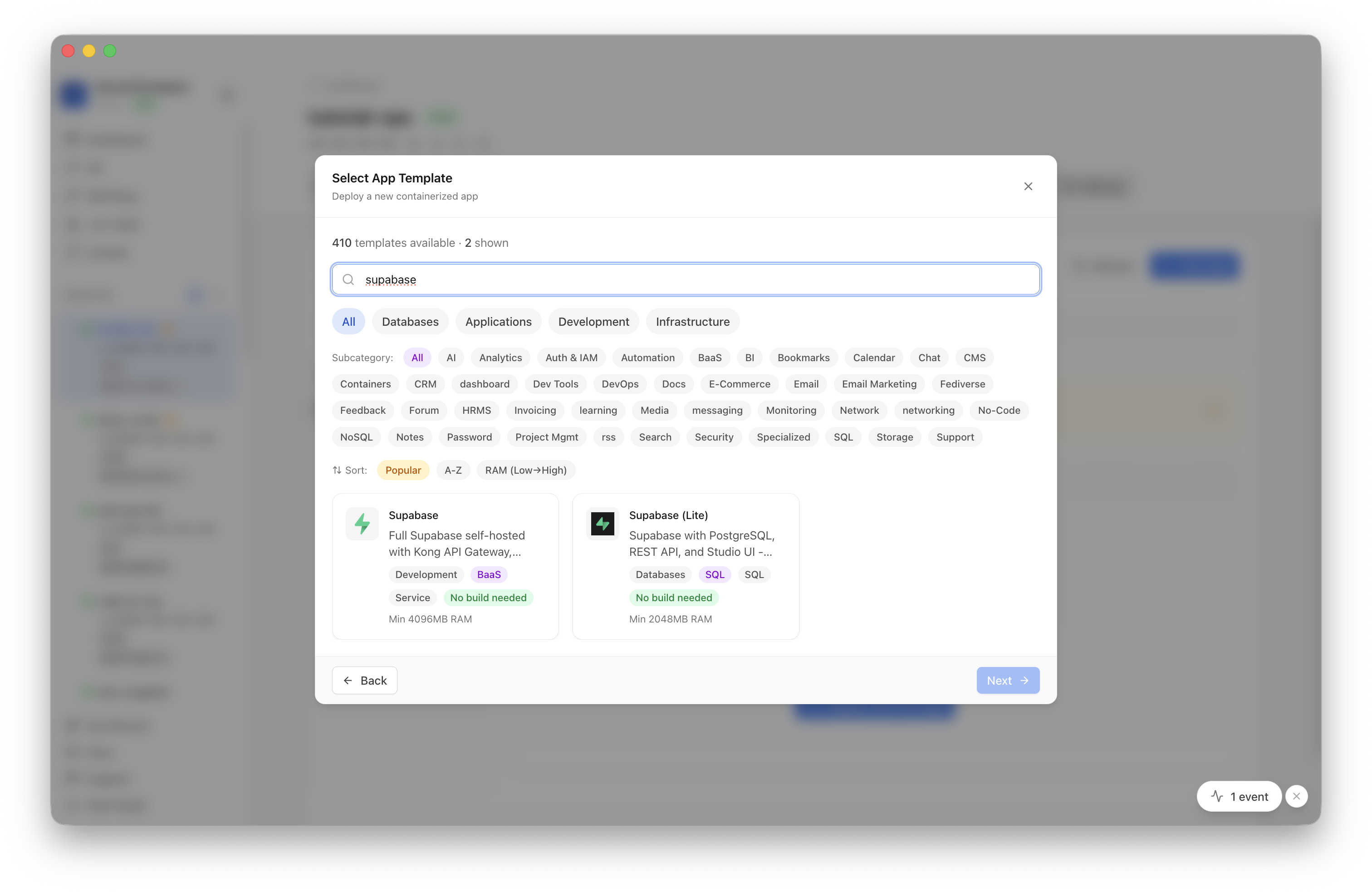Filter by Storage subcategory
Screen dimensions: 1372x892
click(894, 437)
